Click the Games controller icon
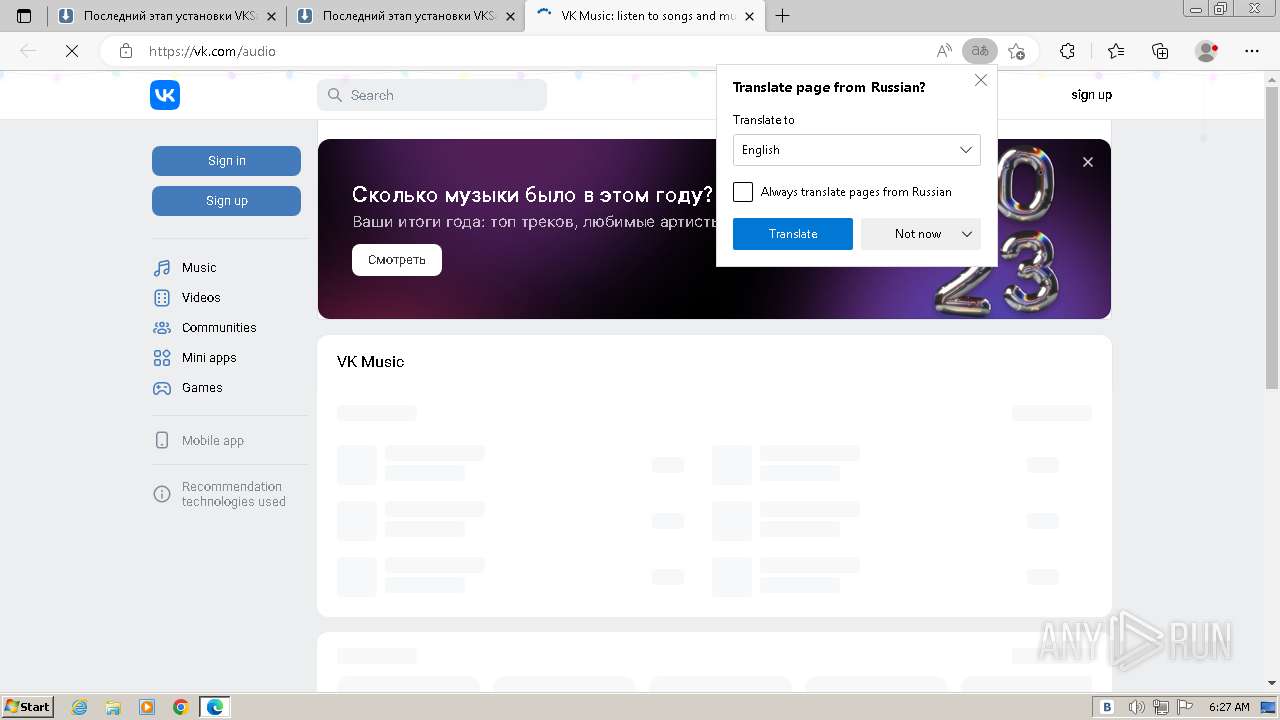 [162, 388]
